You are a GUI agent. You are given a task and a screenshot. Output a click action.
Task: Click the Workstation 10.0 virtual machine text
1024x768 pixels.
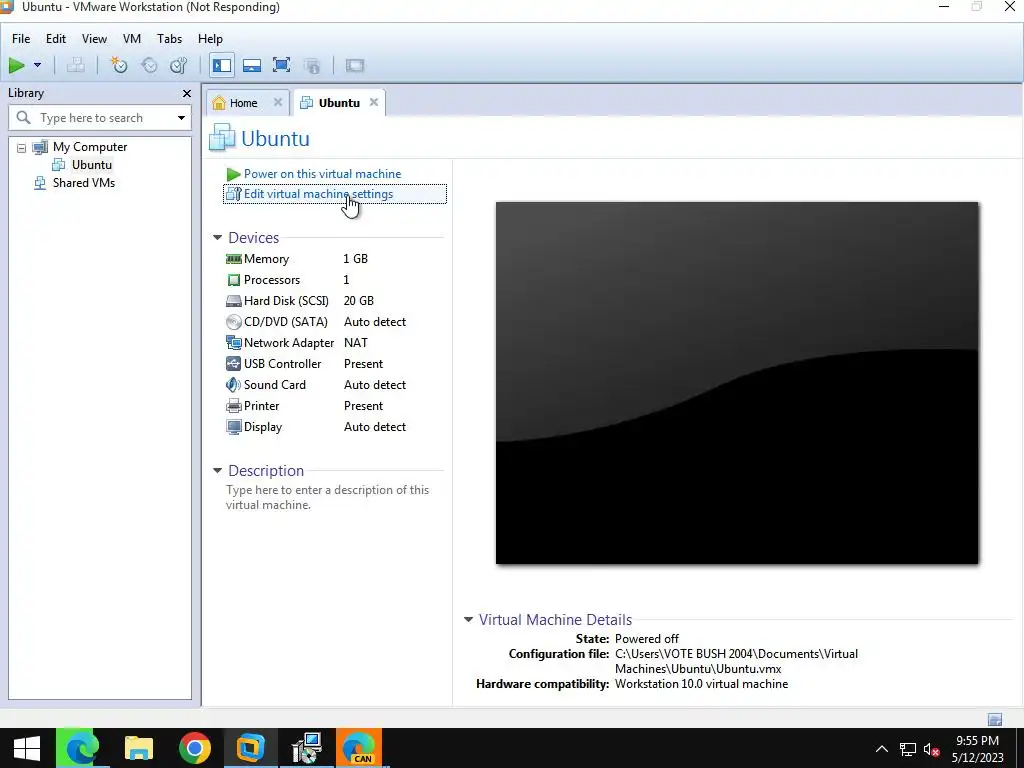[701, 684]
